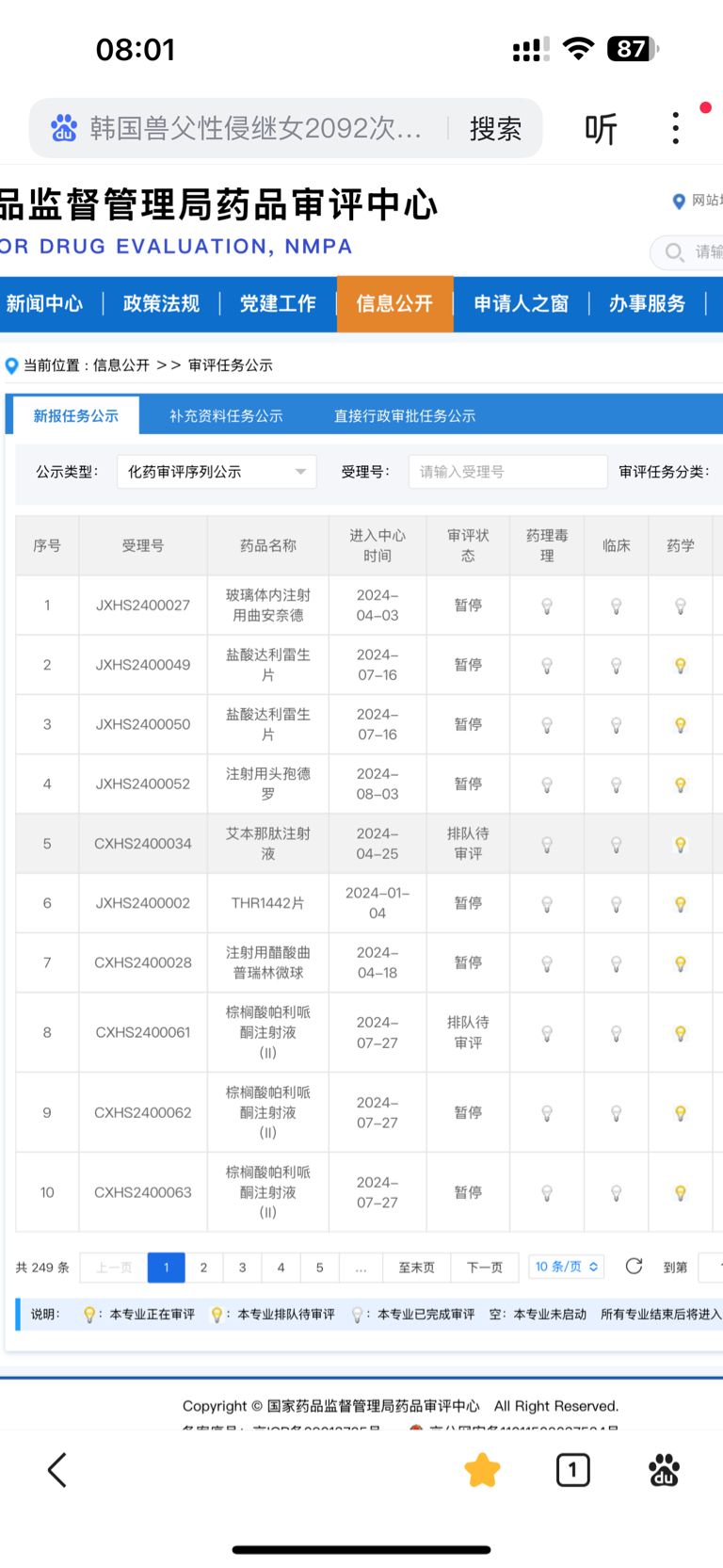The width and height of the screenshot is (723, 1568).
Task: Click 临床 bulb for CXHS2400028
Action: point(617,963)
